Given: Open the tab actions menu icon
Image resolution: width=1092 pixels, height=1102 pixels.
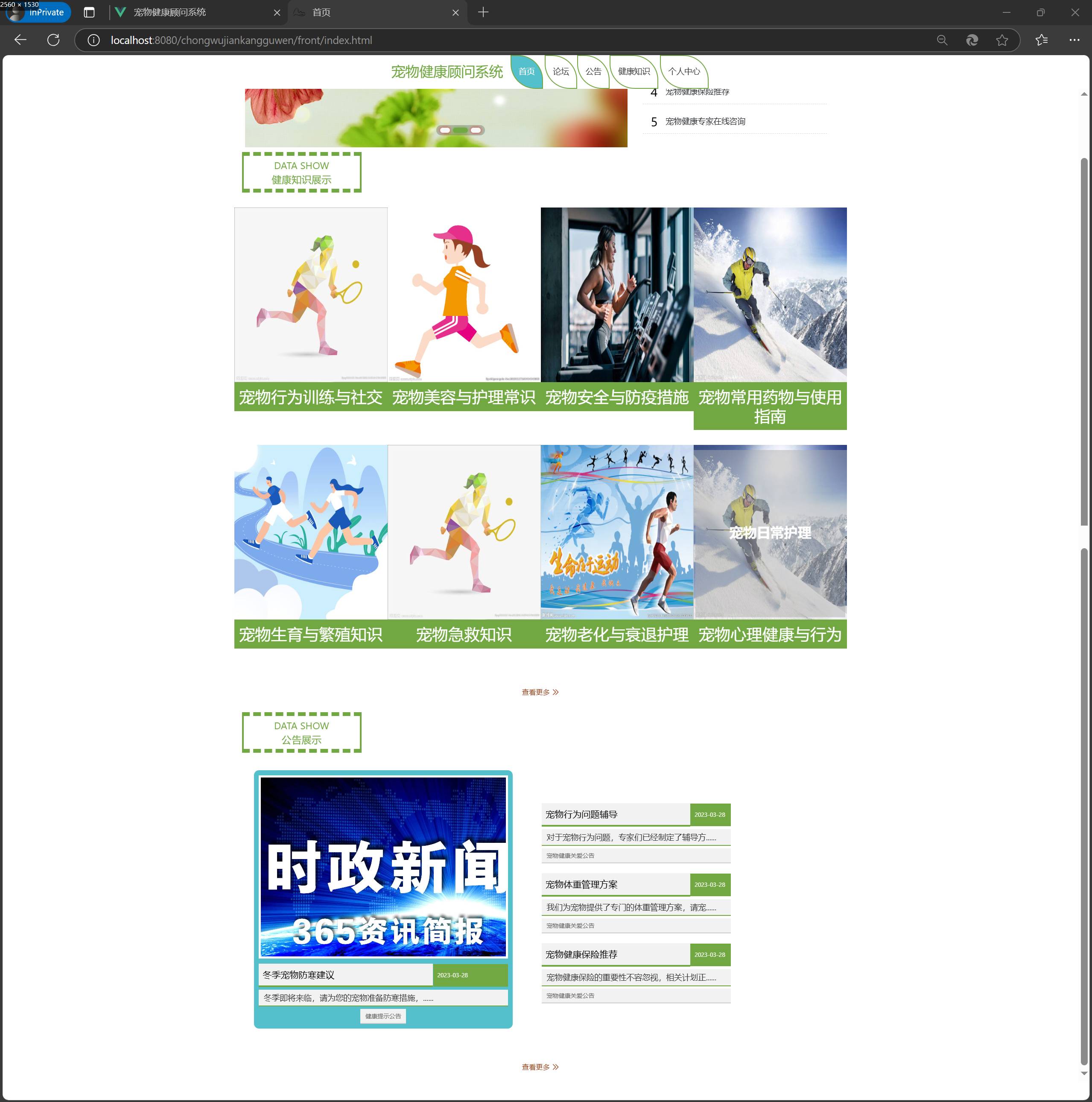Looking at the screenshot, I should point(89,12).
